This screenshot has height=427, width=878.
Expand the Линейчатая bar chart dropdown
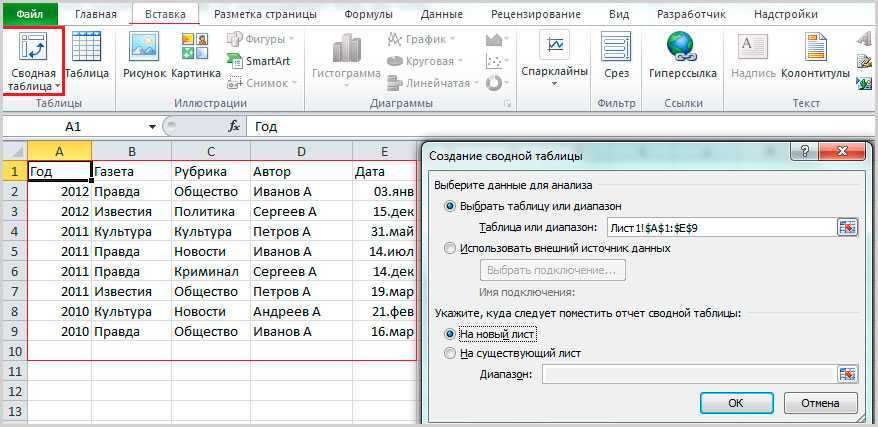pyautogui.click(x=476, y=83)
